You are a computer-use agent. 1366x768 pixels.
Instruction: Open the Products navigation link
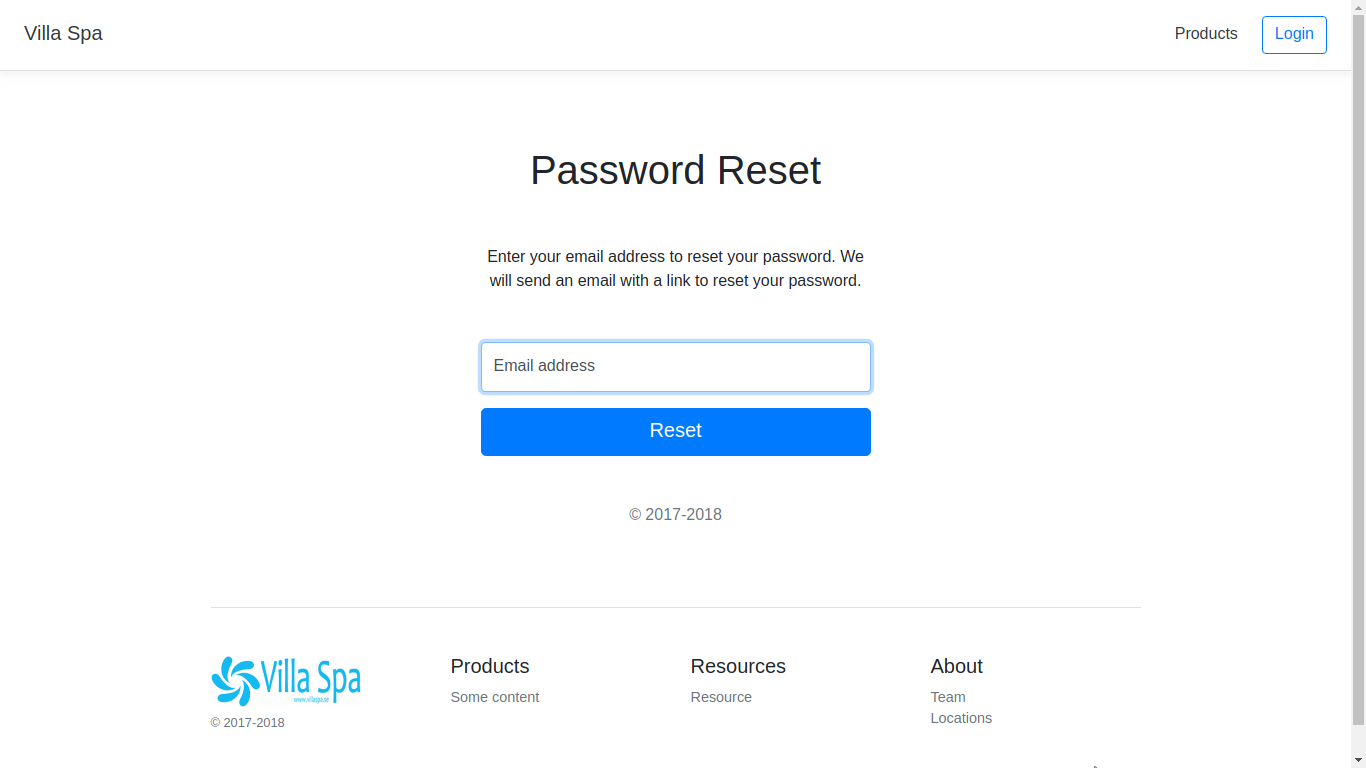pos(1205,34)
